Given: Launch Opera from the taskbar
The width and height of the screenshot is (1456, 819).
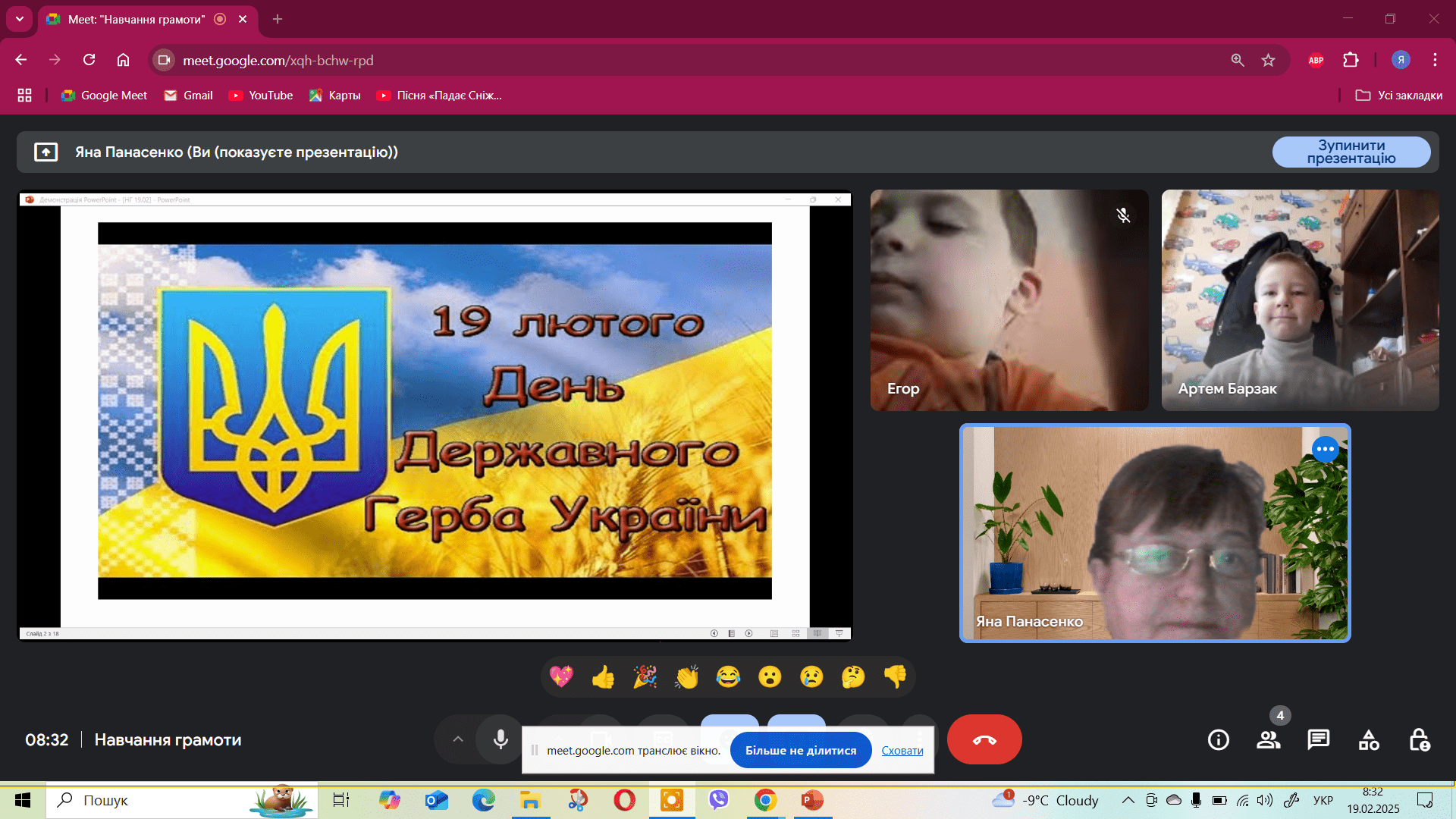Looking at the screenshot, I should pyautogui.click(x=624, y=800).
